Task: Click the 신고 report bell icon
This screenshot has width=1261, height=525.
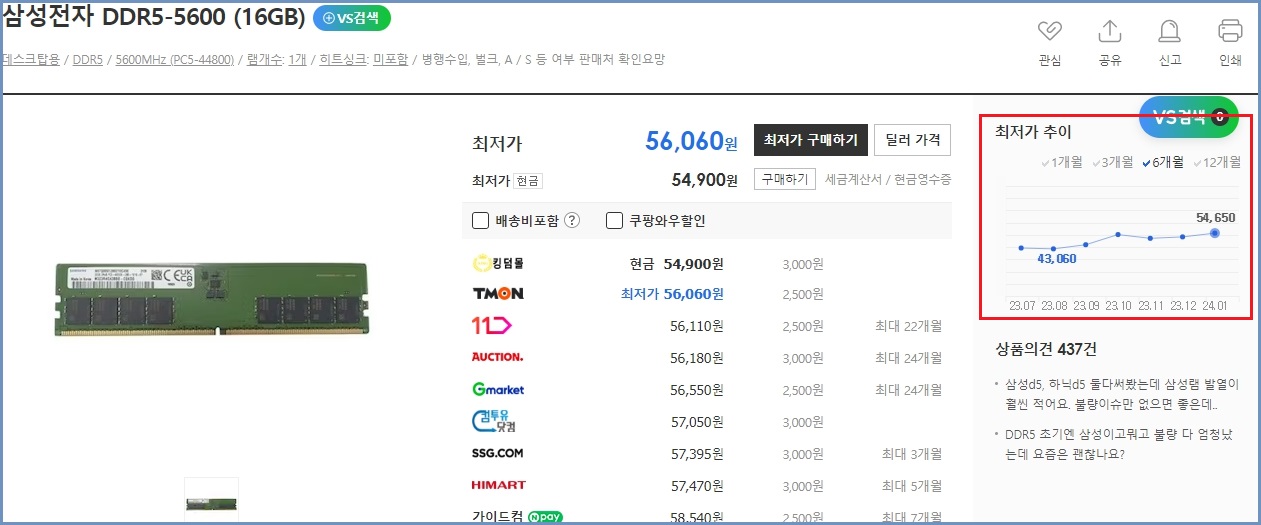Action: tap(1169, 31)
